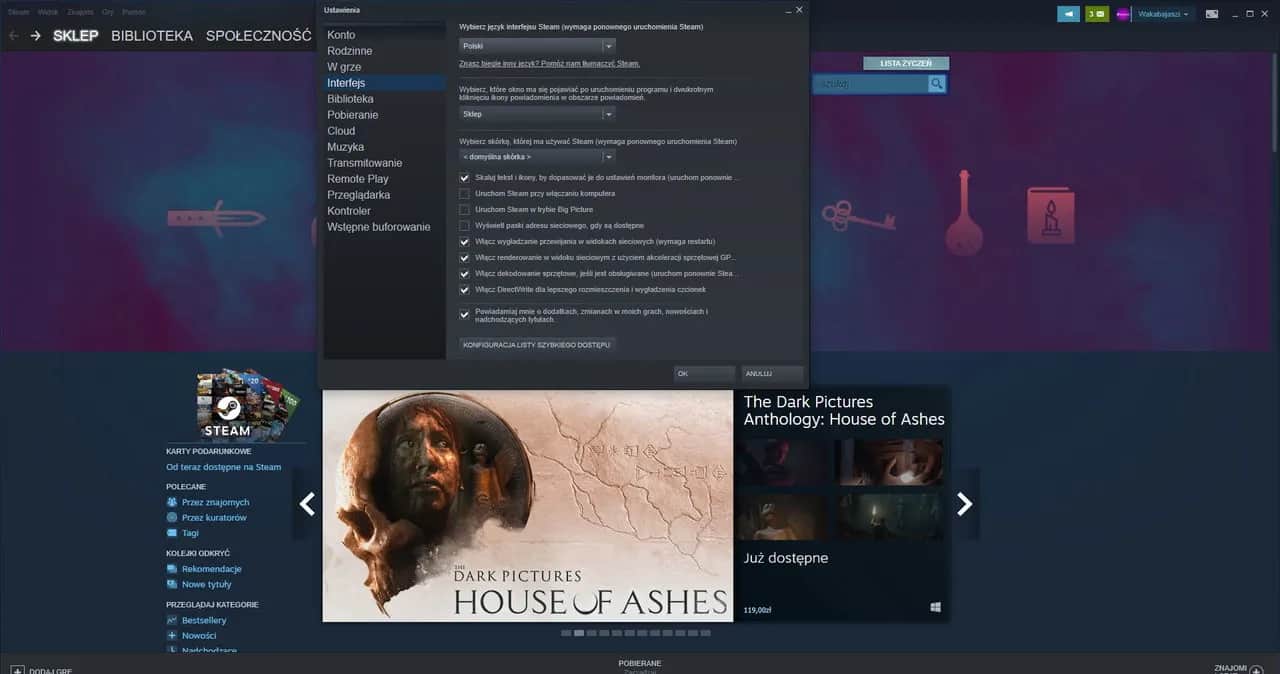Screen dimensions: 1280x674
Task: Click the Windows logo on House of Ashes banner
Action: point(935,606)
